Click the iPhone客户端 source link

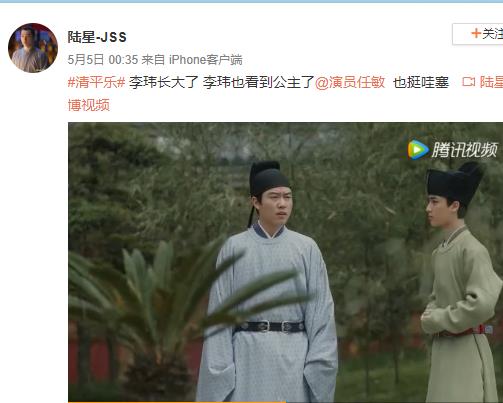[206, 60]
